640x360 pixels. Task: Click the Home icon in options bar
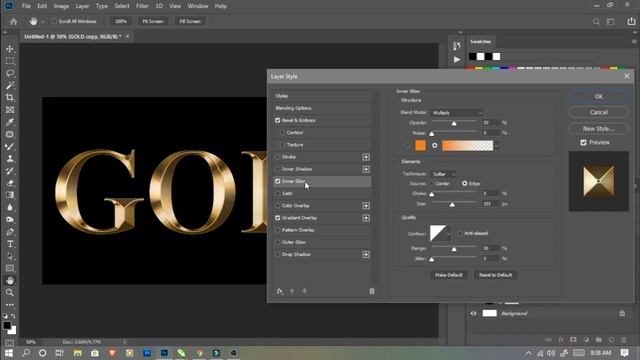[x=13, y=21]
